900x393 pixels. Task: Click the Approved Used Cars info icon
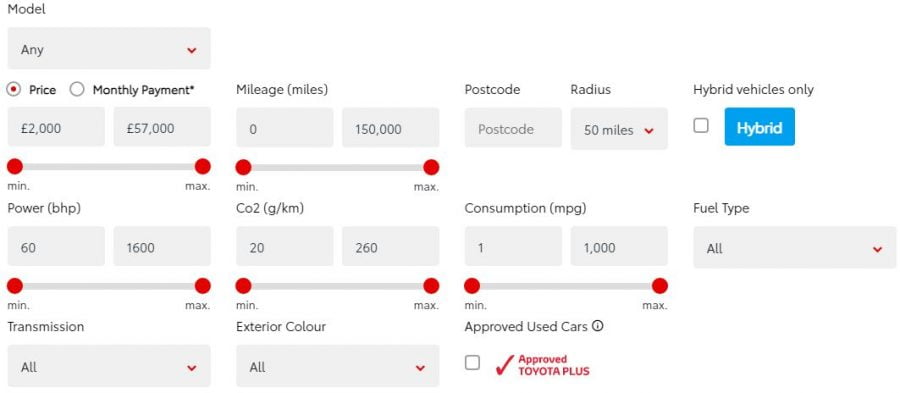pyautogui.click(x=598, y=326)
